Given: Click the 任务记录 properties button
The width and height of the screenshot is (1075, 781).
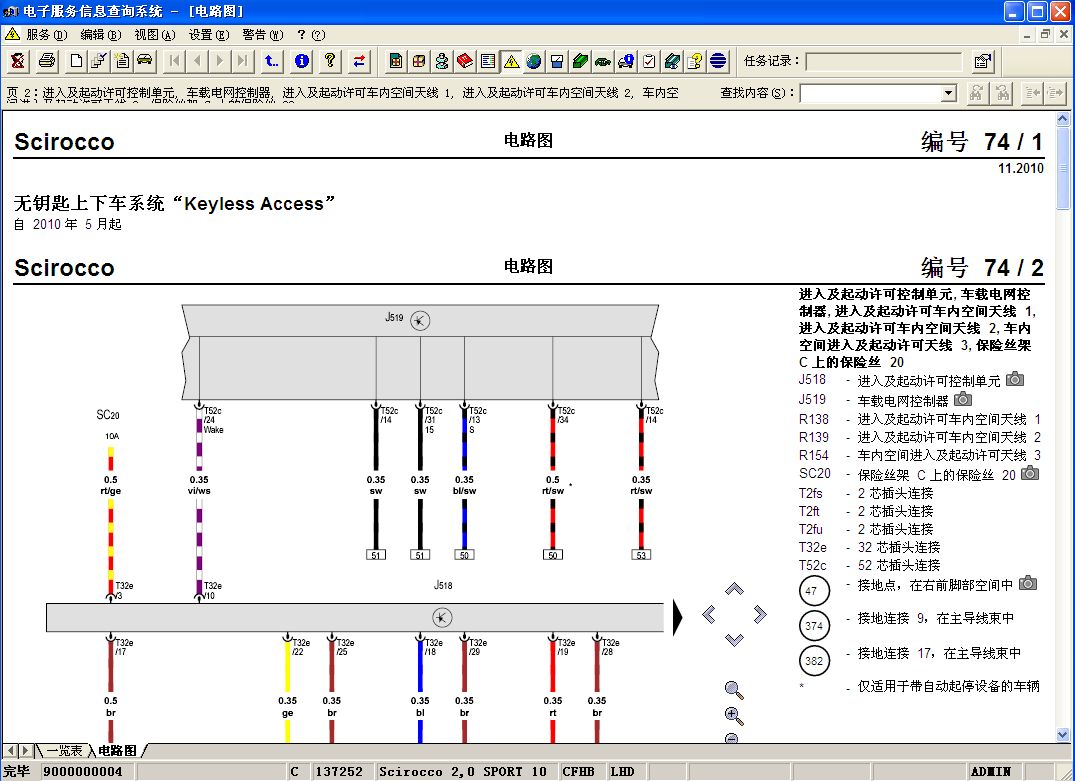Looking at the screenshot, I should tap(983, 61).
